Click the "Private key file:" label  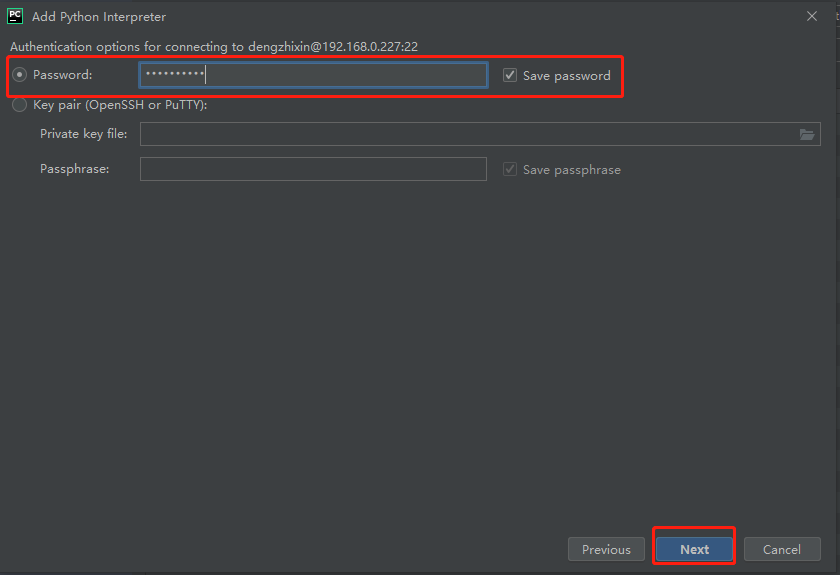(84, 135)
